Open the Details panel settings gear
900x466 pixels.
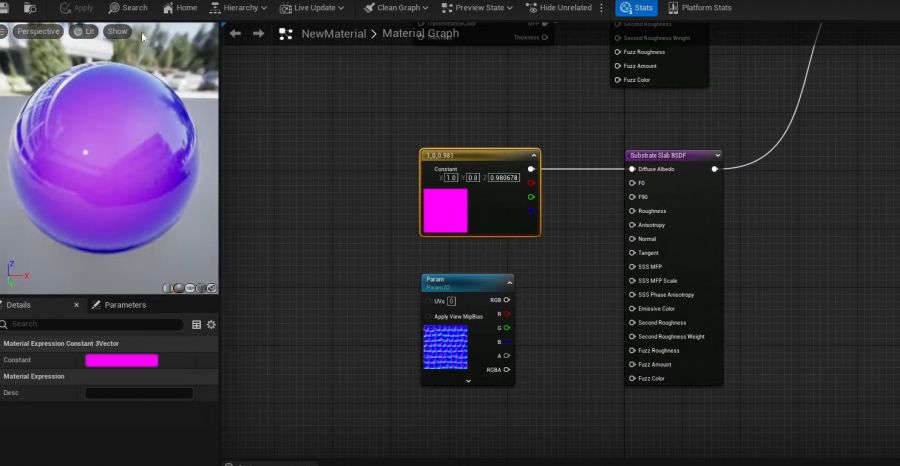point(211,325)
